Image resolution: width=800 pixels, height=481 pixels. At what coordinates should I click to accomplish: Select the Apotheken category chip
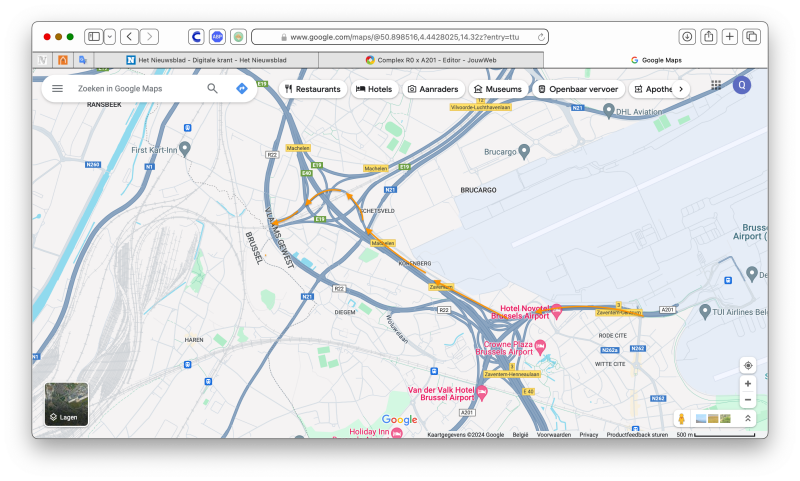point(652,89)
